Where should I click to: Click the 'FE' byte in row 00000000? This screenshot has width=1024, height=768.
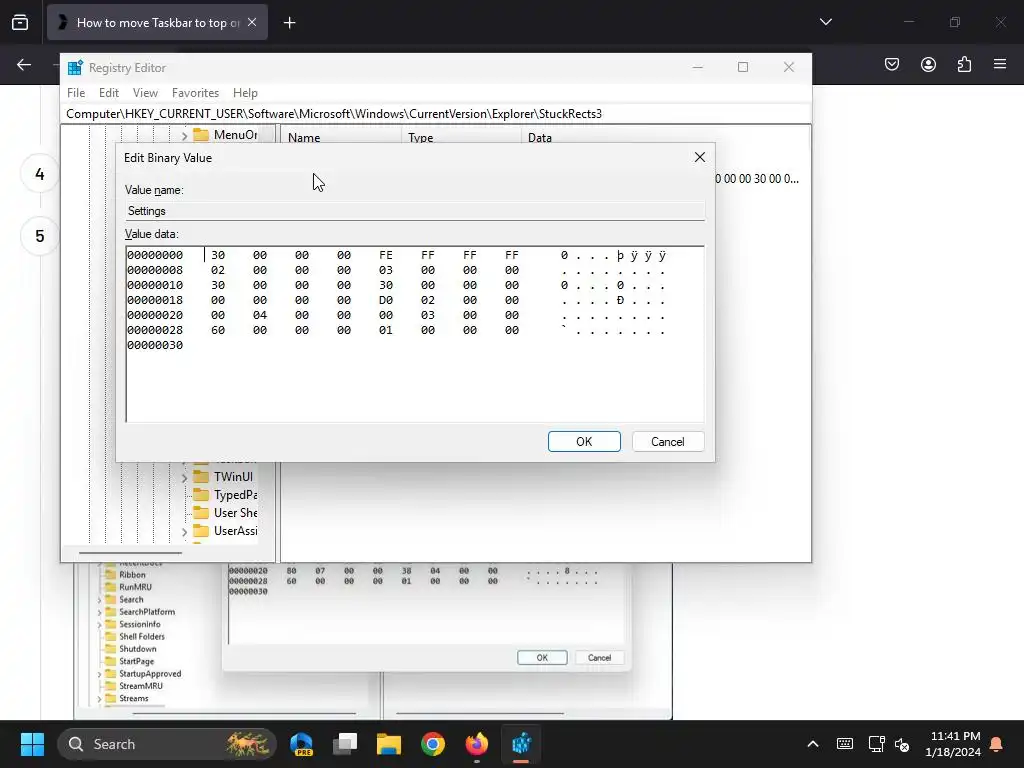coord(386,255)
